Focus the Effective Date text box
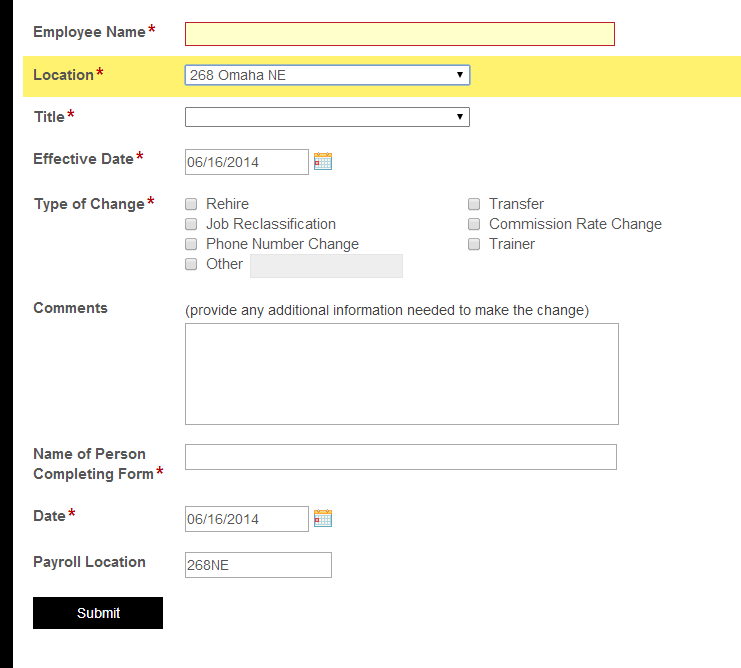741x668 pixels. 246,162
